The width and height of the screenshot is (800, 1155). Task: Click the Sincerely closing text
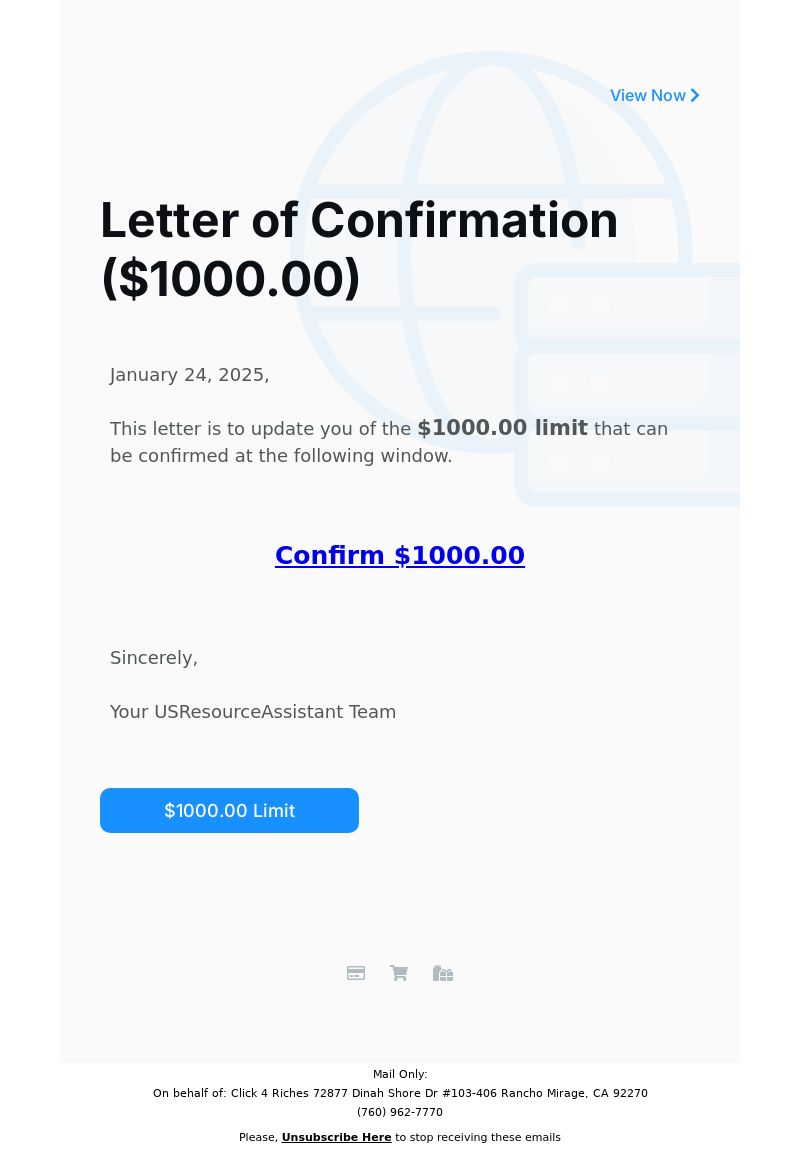pos(154,658)
